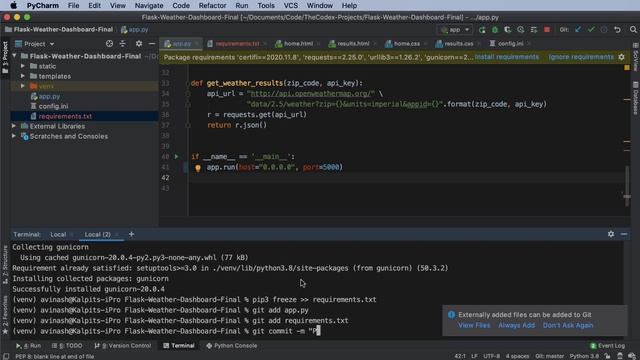
Task: Stop the running app with red square
Action: coord(547,30)
